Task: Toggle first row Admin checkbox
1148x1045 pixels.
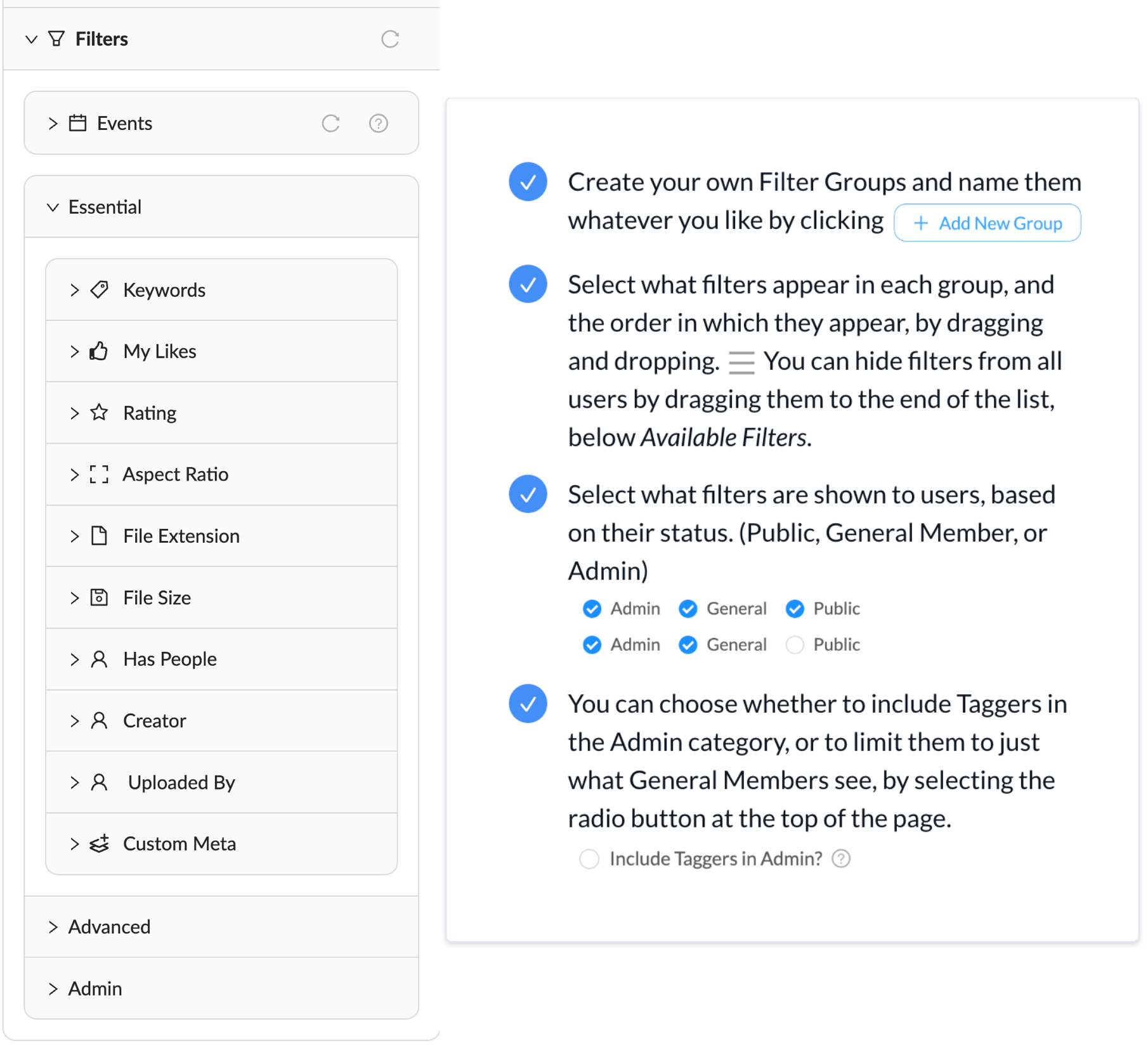Action: (592, 609)
